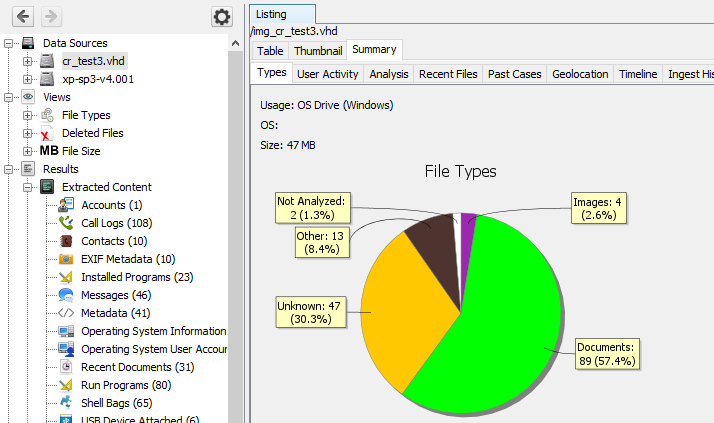
Task: Click the back navigation arrow
Action: click(x=23, y=17)
